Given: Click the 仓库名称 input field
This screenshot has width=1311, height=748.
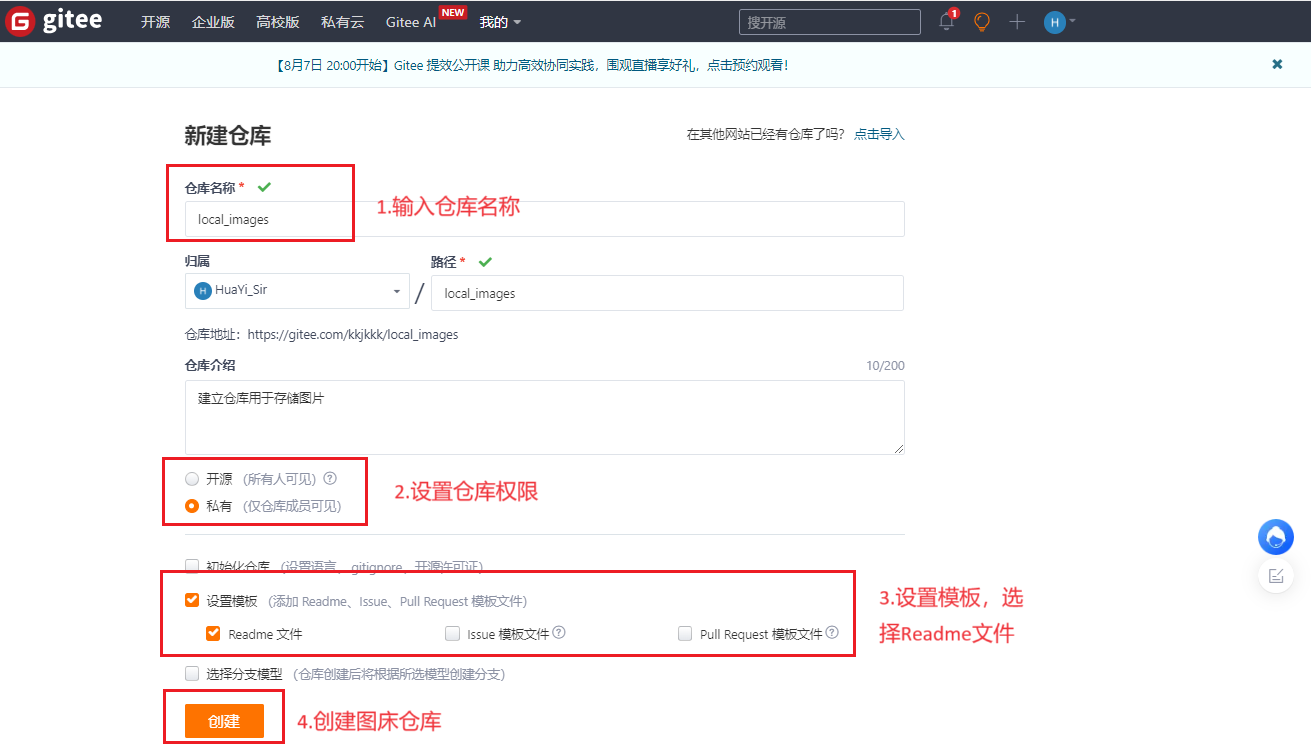Looking at the screenshot, I should (545, 219).
